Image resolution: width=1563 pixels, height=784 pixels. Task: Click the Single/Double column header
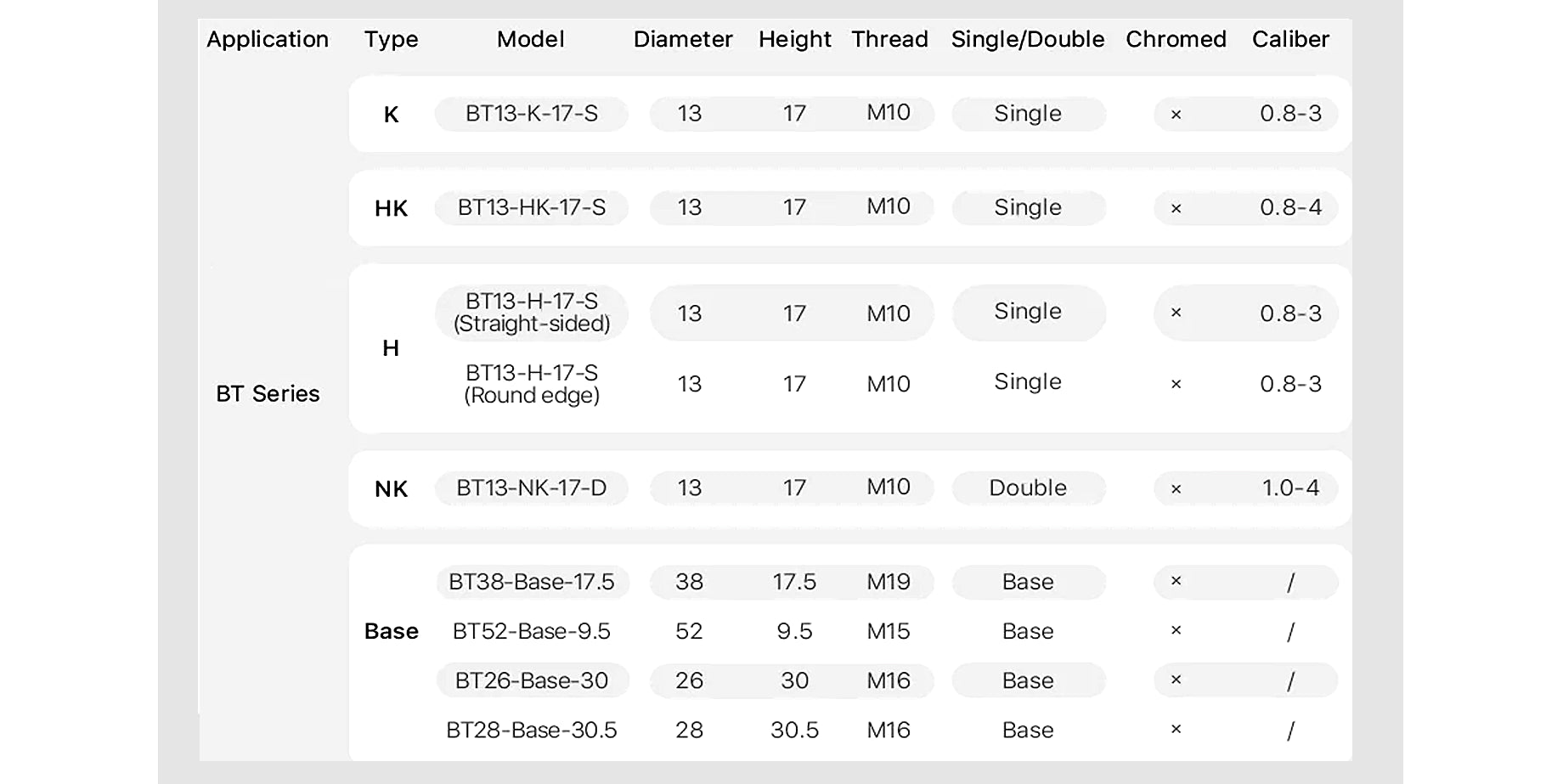(x=1028, y=39)
